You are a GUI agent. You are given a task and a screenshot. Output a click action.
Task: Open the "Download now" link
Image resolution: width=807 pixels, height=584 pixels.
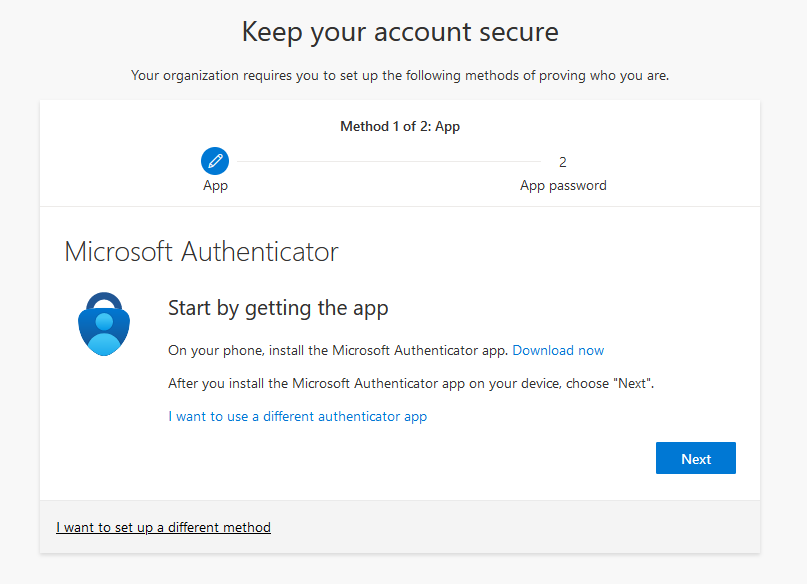click(x=558, y=350)
